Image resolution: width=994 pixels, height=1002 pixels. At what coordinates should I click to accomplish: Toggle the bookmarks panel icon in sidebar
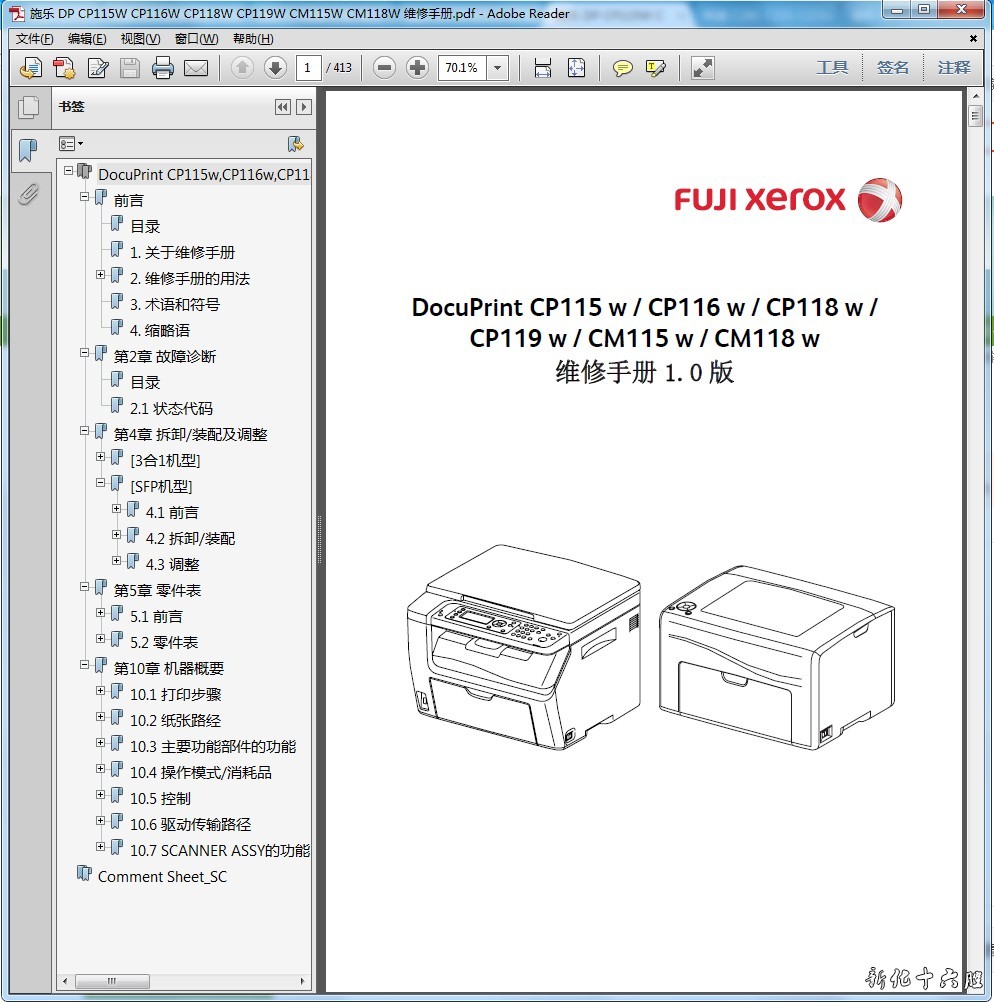coord(29,150)
